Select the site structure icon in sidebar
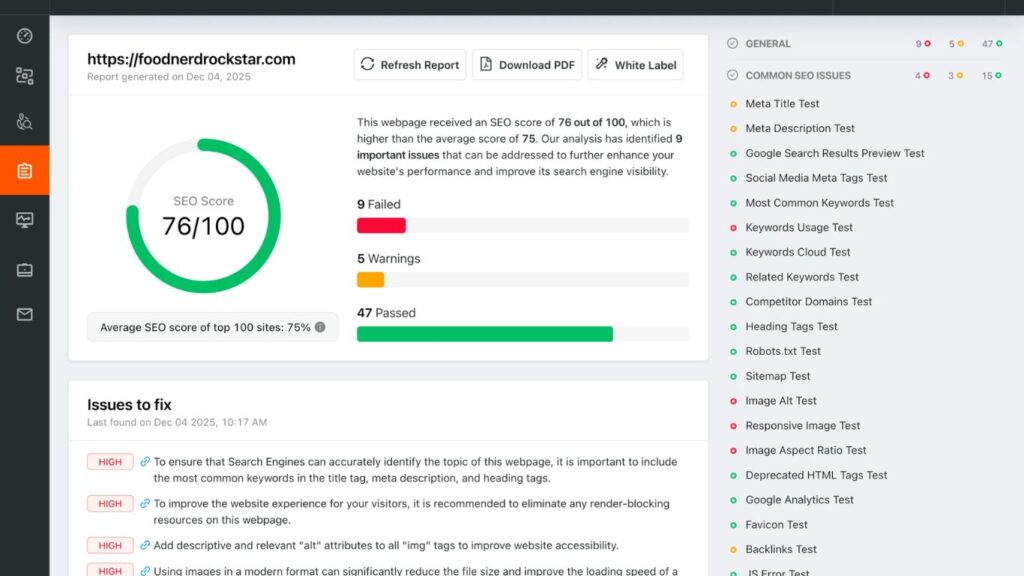This screenshot has height=576, width=1024. [25, 75]
